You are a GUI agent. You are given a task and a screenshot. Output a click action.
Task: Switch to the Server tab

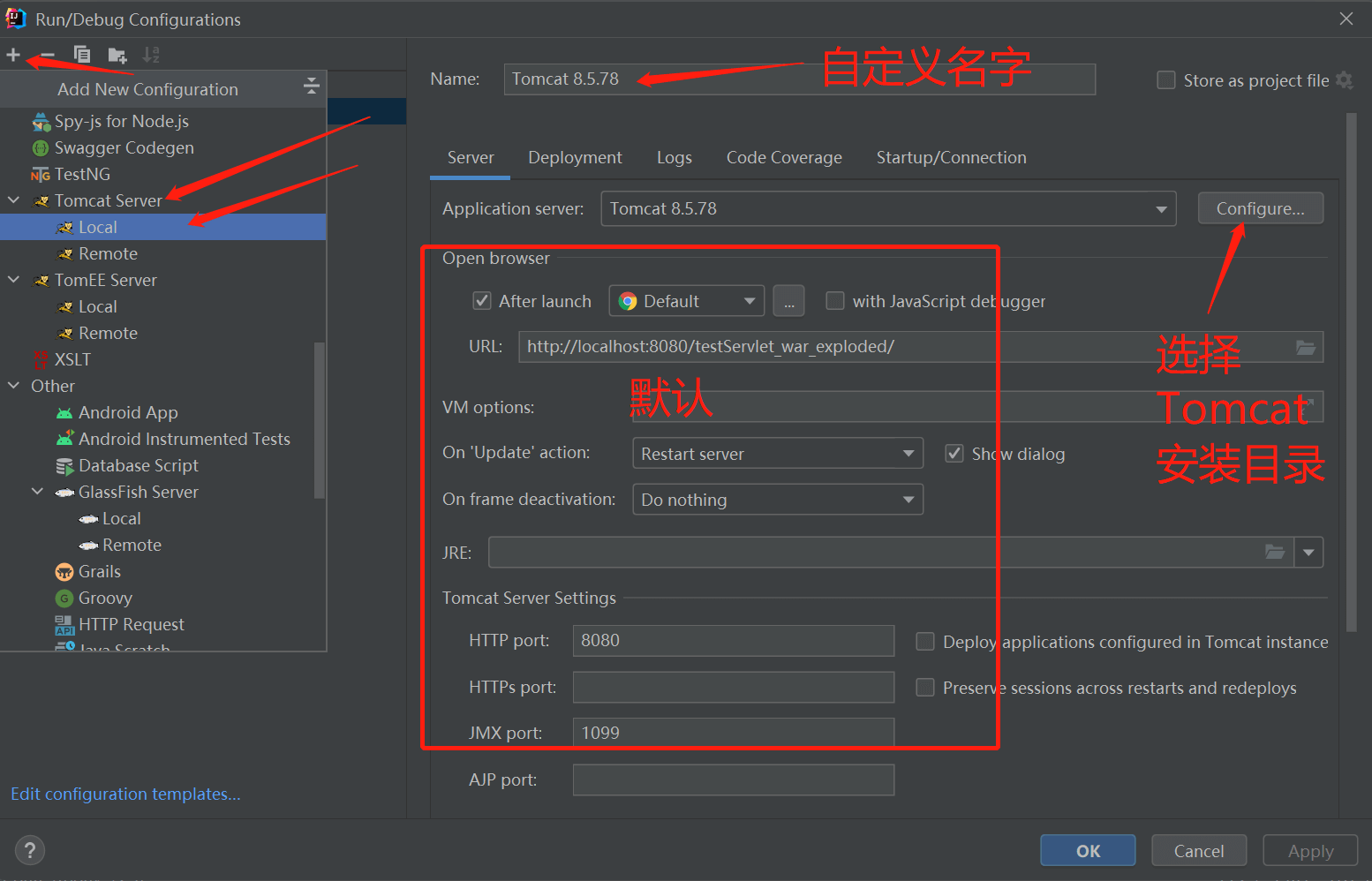coord(471,158)
